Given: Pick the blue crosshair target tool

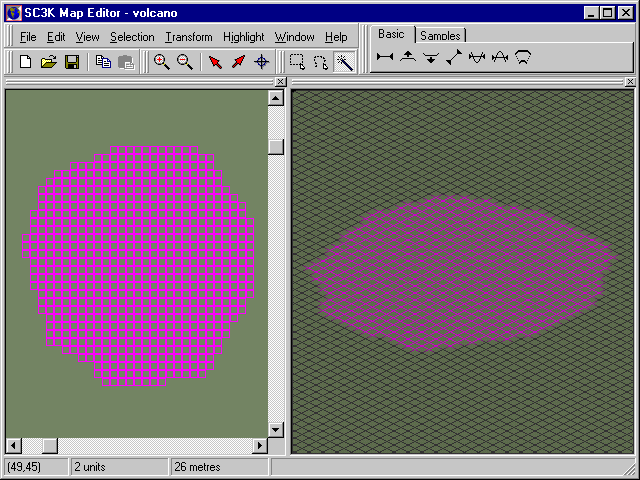Looking at the screenshot, I should pyautogui.click(x=262, y=62).
